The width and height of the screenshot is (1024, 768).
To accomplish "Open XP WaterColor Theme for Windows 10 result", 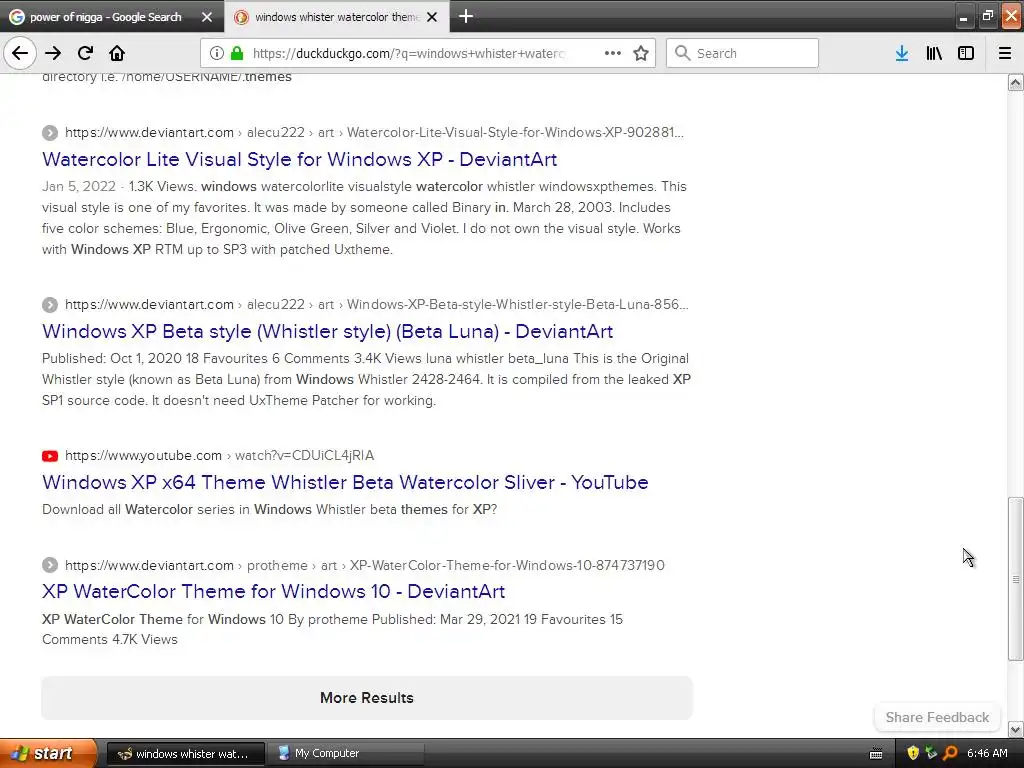I will [273, 591].
